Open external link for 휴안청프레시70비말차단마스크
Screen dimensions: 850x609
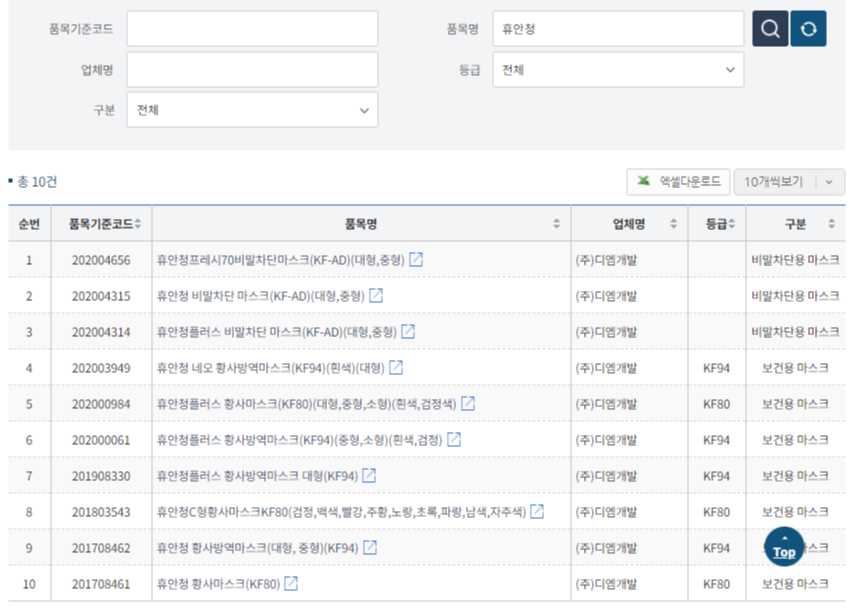(x=416, y=259)
